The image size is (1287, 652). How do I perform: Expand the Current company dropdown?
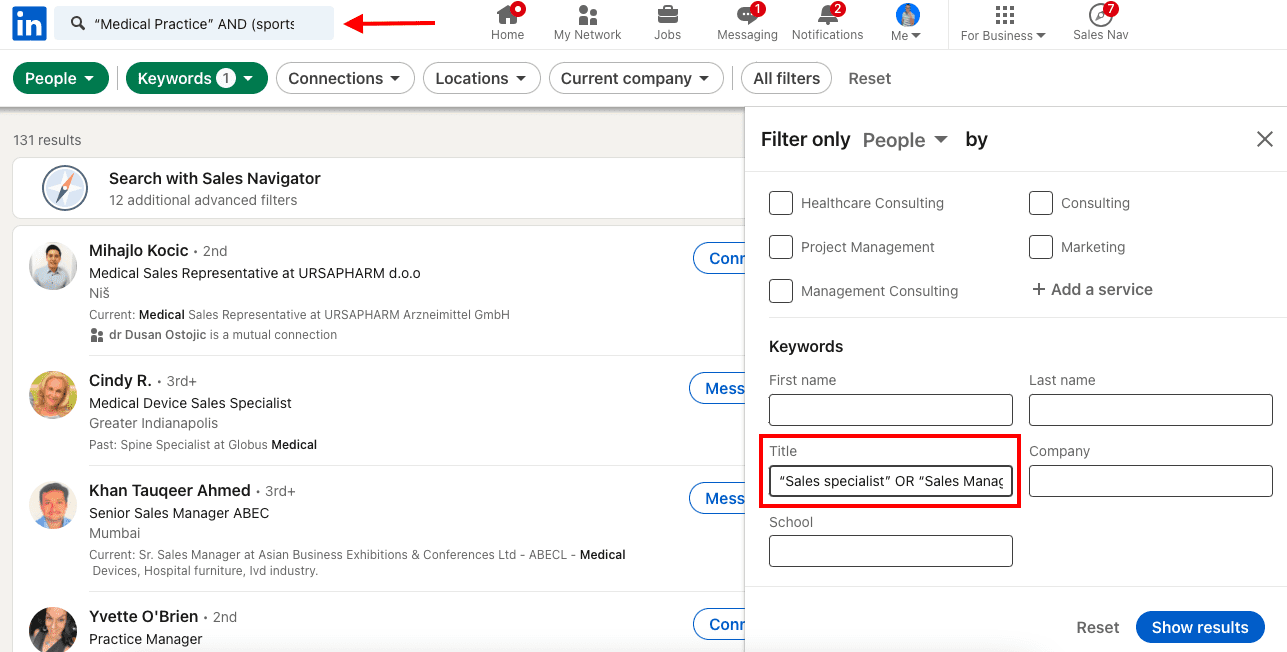tap(636, 78)
